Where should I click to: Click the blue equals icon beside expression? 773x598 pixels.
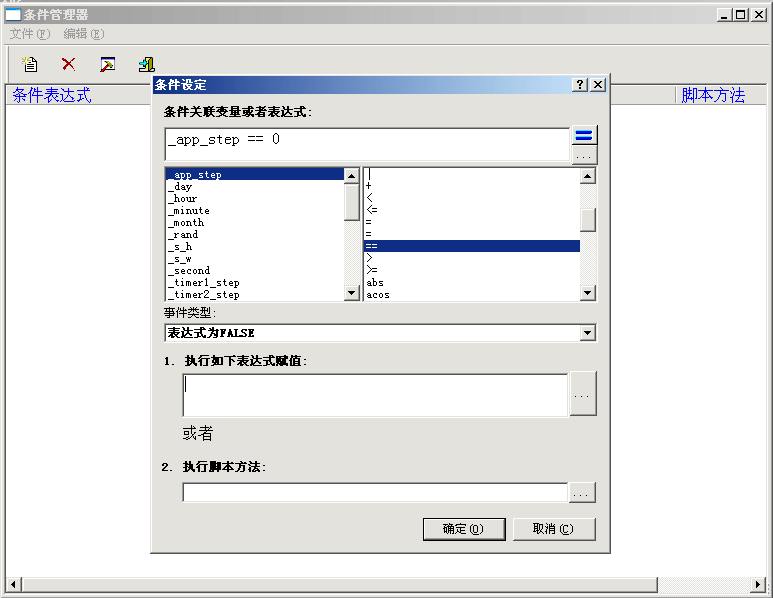[584, 136]
